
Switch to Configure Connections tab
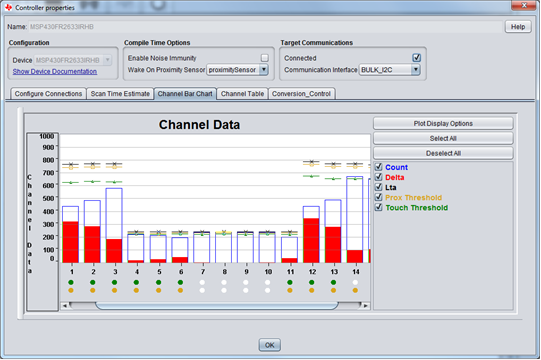48,94
